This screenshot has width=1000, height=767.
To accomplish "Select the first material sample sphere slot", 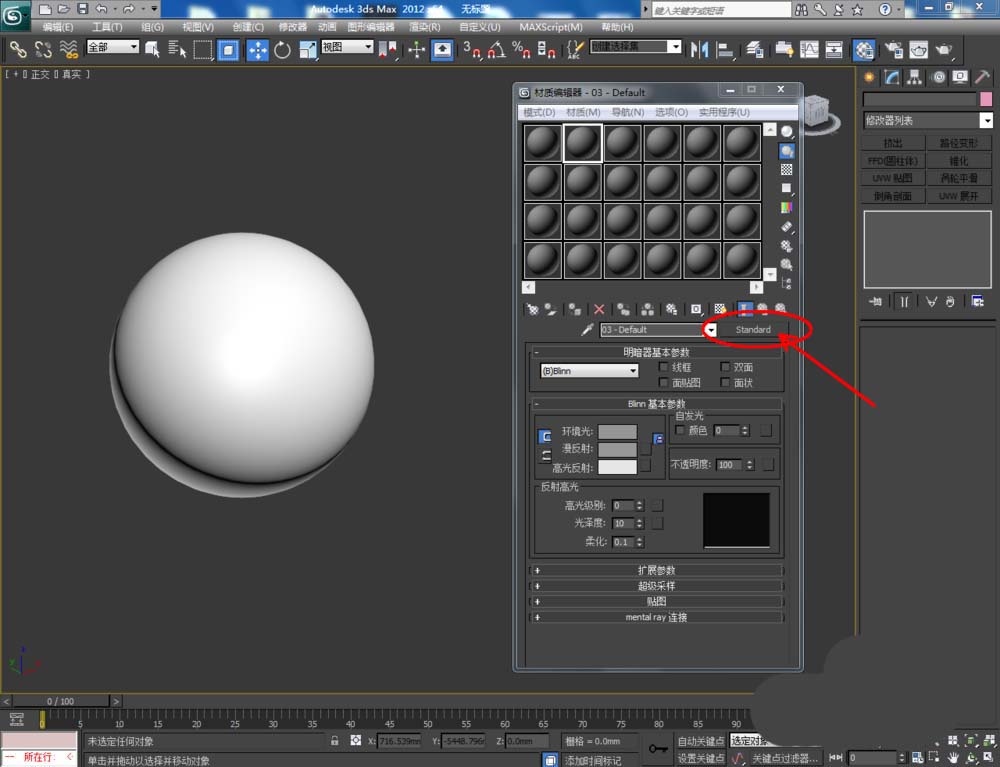I will pos(543,143).
